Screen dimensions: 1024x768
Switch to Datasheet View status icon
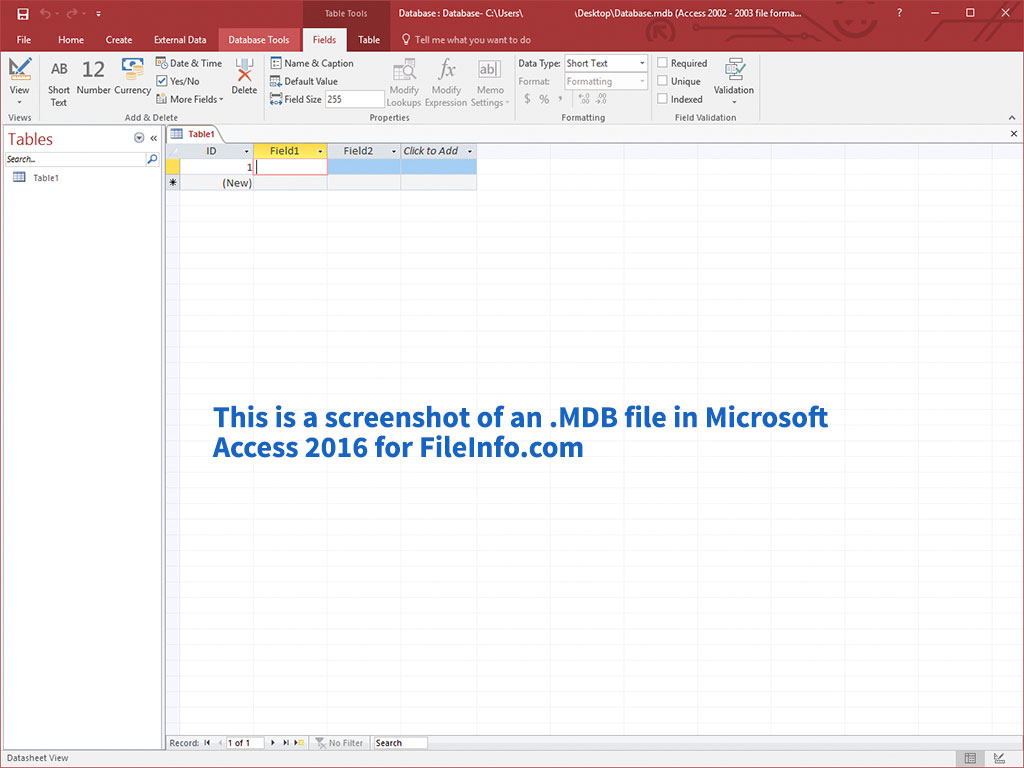click(x=970, y=758)
